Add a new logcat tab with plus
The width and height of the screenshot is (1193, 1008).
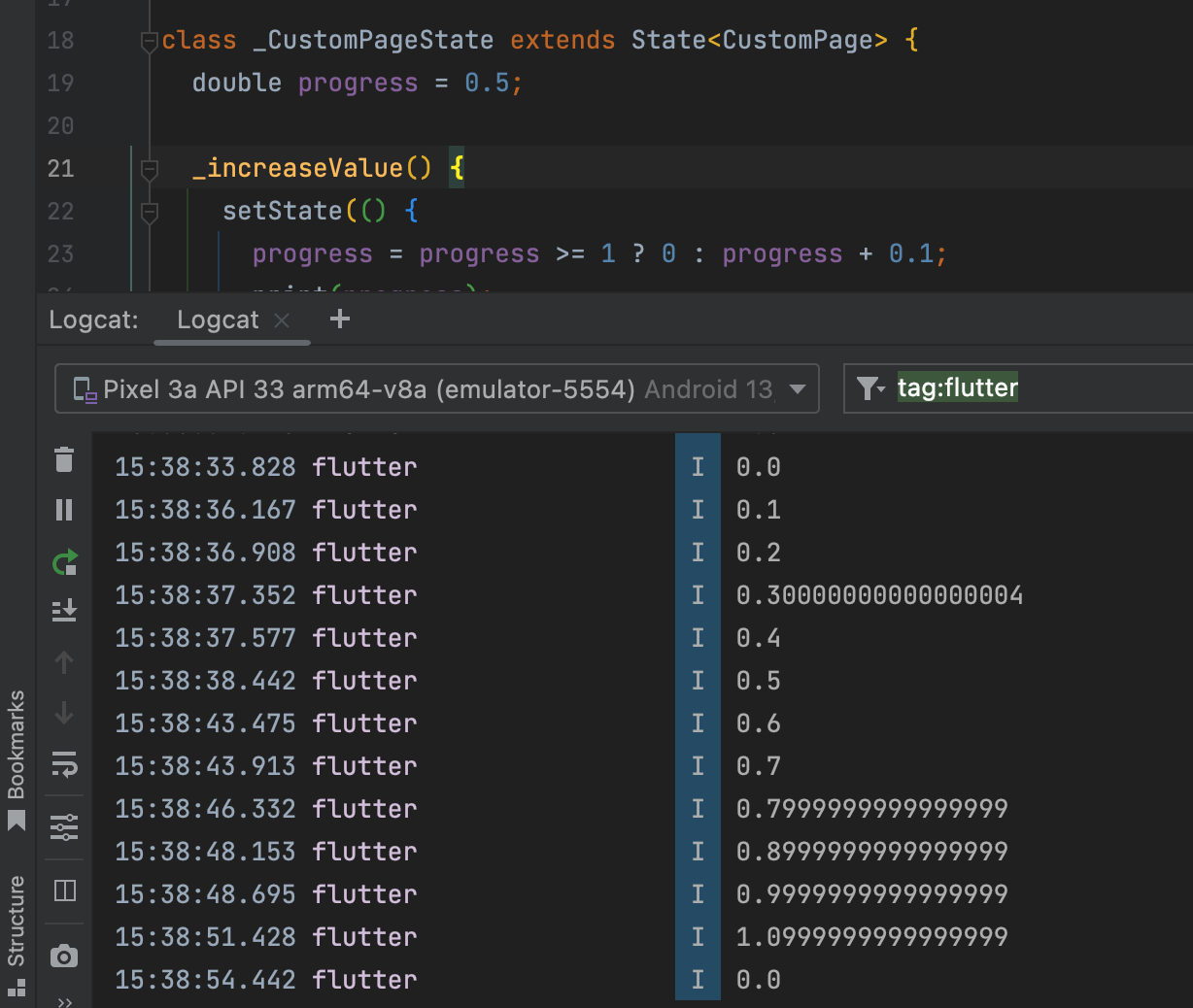point(340,319)
